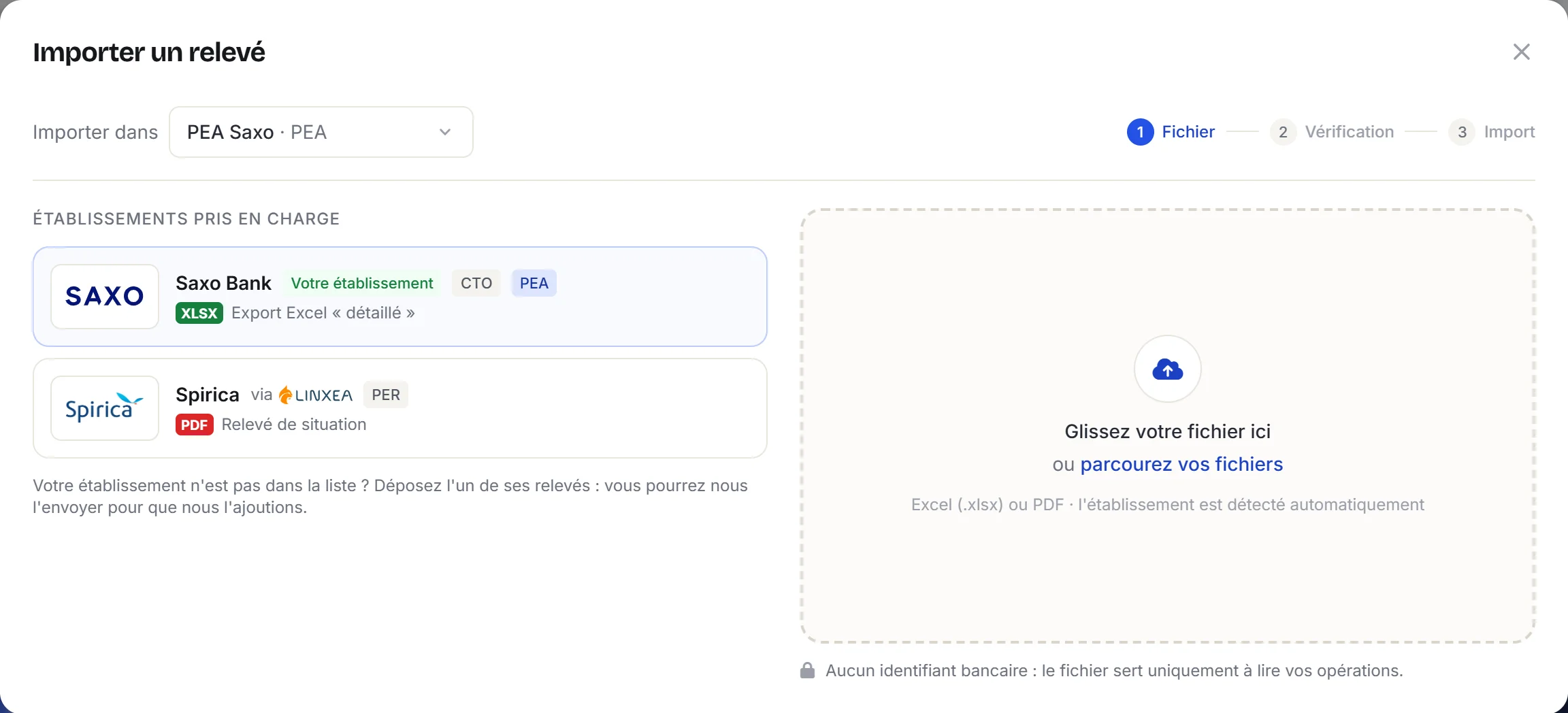Viewport: 1568px width, 713px height.
Task: Click the XLSX file format badge
Action: pyautogui.click(x=199, y=313)
